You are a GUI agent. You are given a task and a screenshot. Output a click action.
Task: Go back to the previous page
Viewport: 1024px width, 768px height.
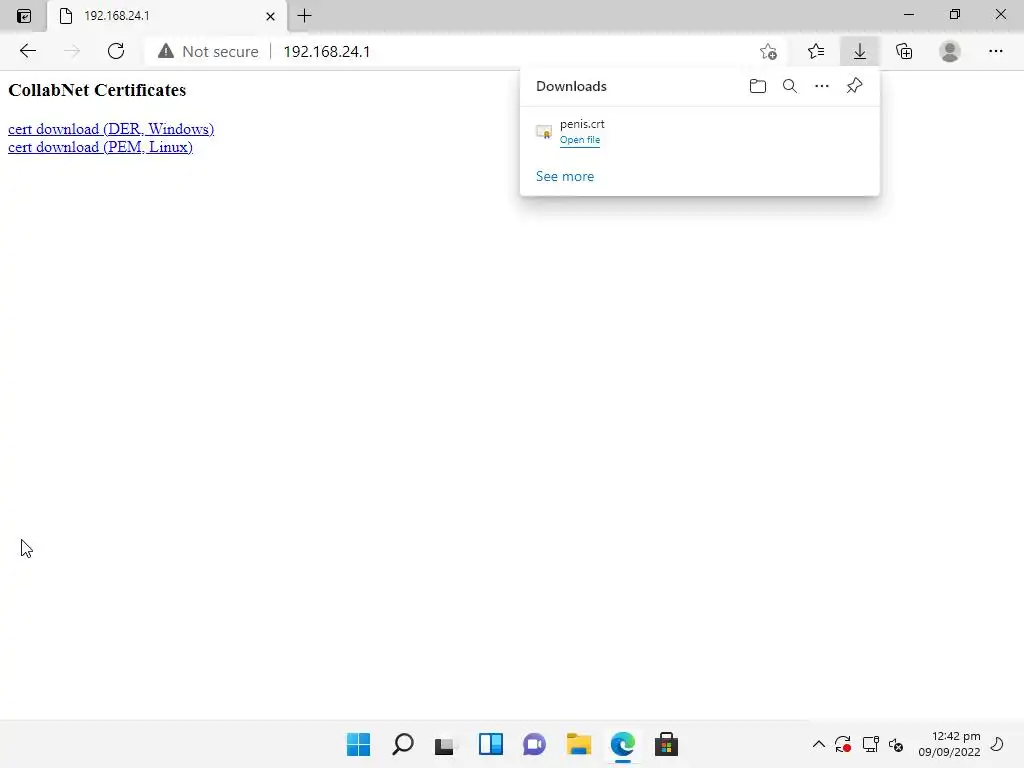pos(27,51)
